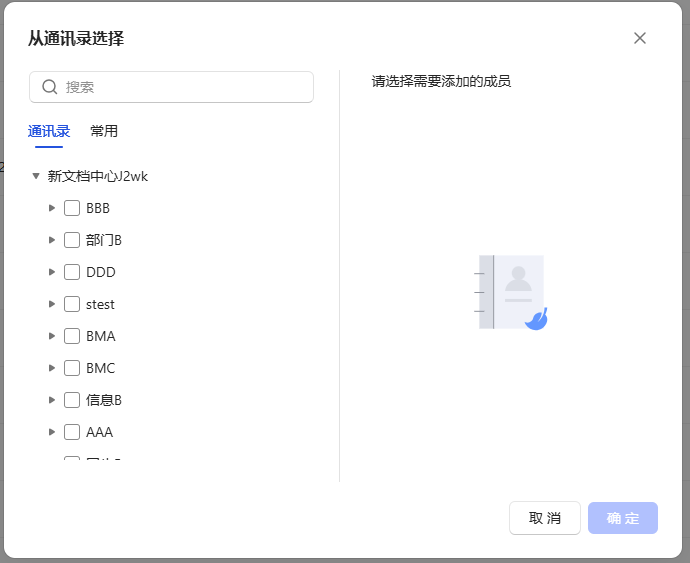Select the DDD checkbox
Screen dimensions: 690x563
point(72,272)
